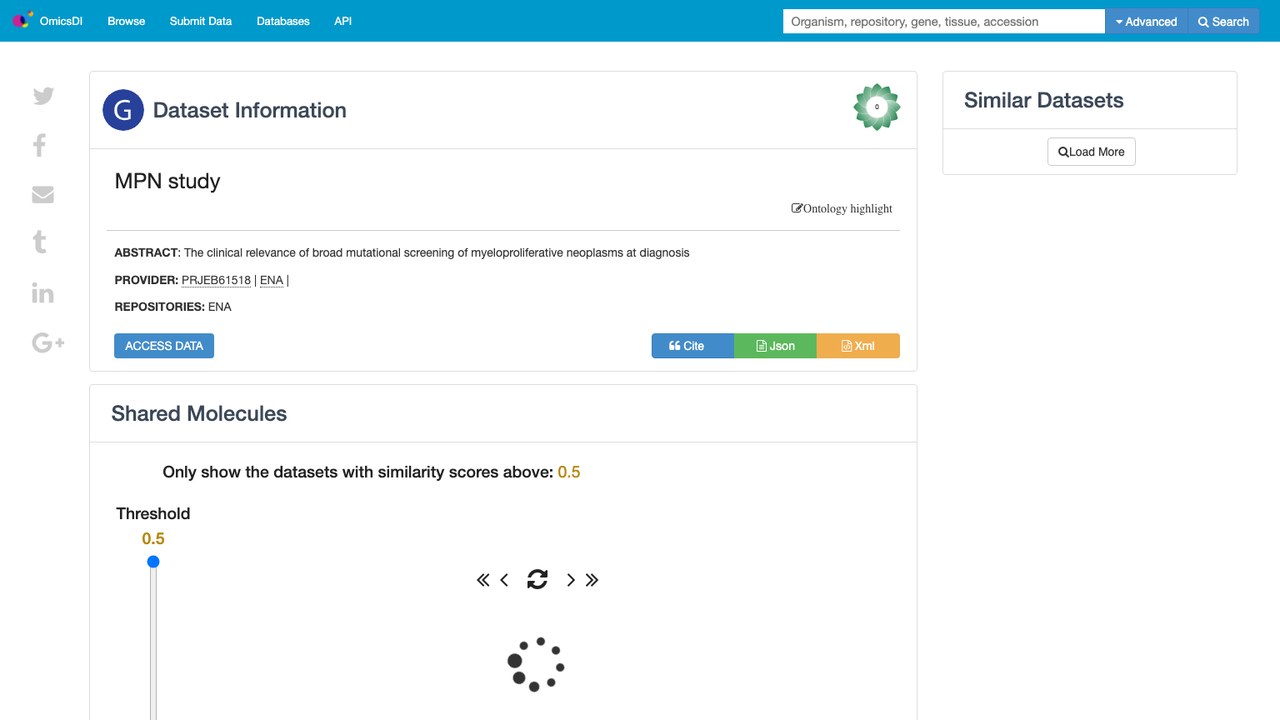Go to previous page single-left arrow
This screenshot has height=720, width=1280.
[504, 580]
